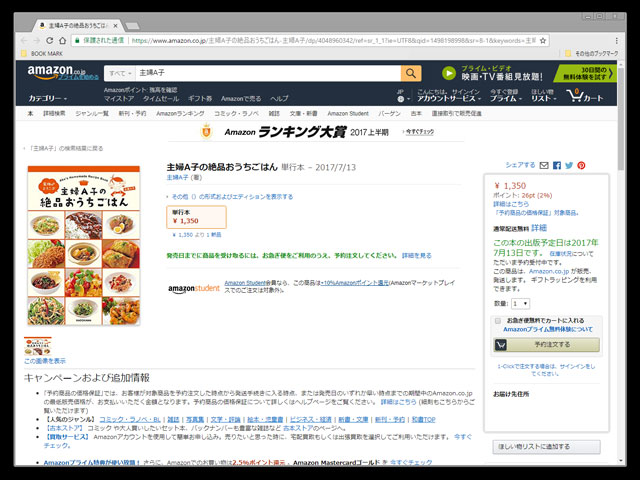Click the small cover thumbnail
640x480 pixels.
coord(38,346)
